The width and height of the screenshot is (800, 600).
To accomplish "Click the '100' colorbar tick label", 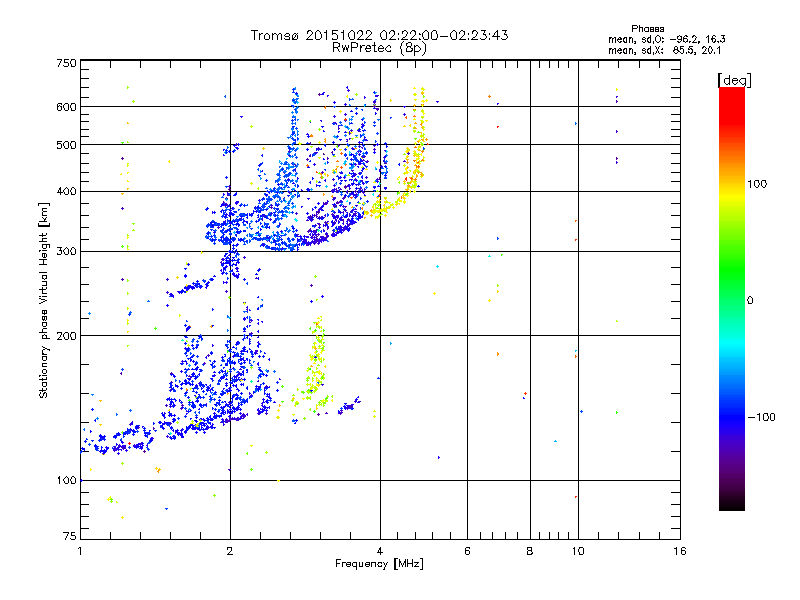I will click(757, 184).
